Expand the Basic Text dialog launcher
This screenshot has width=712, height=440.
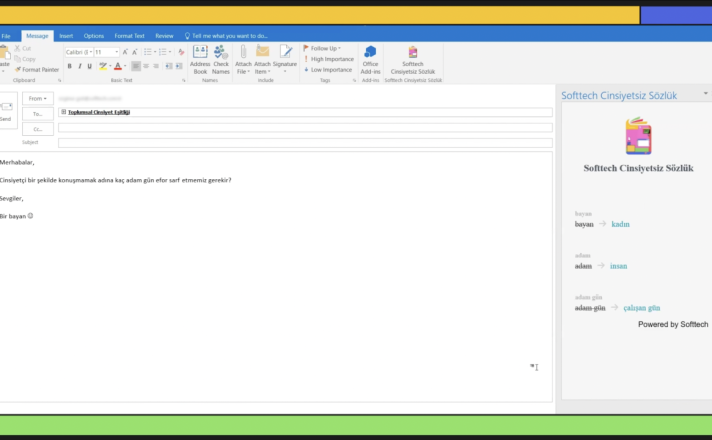[x=183, y=80]
